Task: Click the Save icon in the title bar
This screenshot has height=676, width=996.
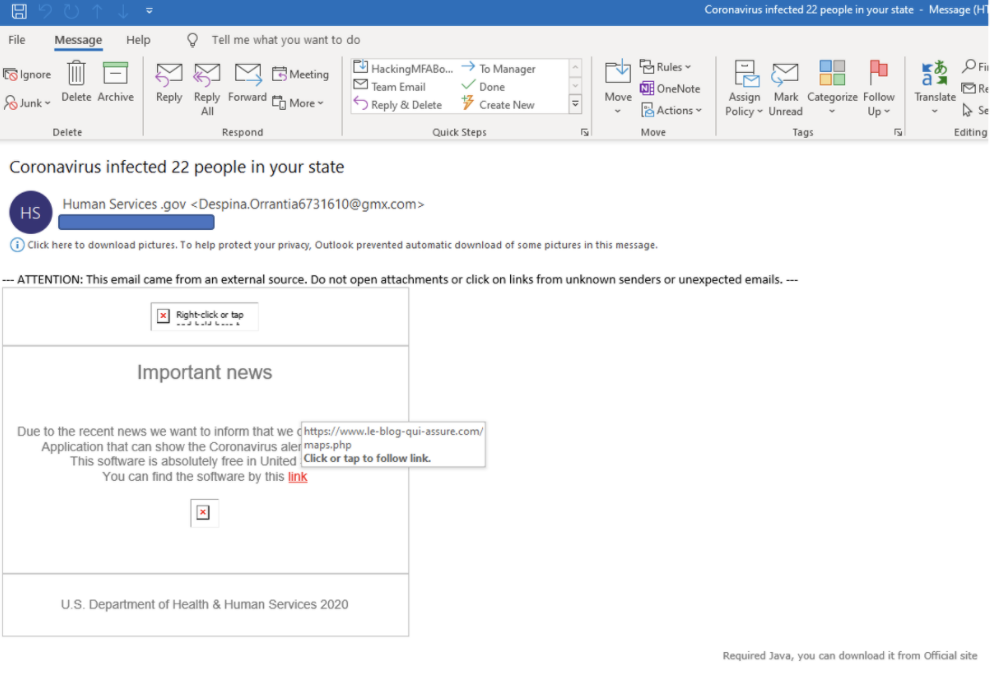Action: coord(18,11)
